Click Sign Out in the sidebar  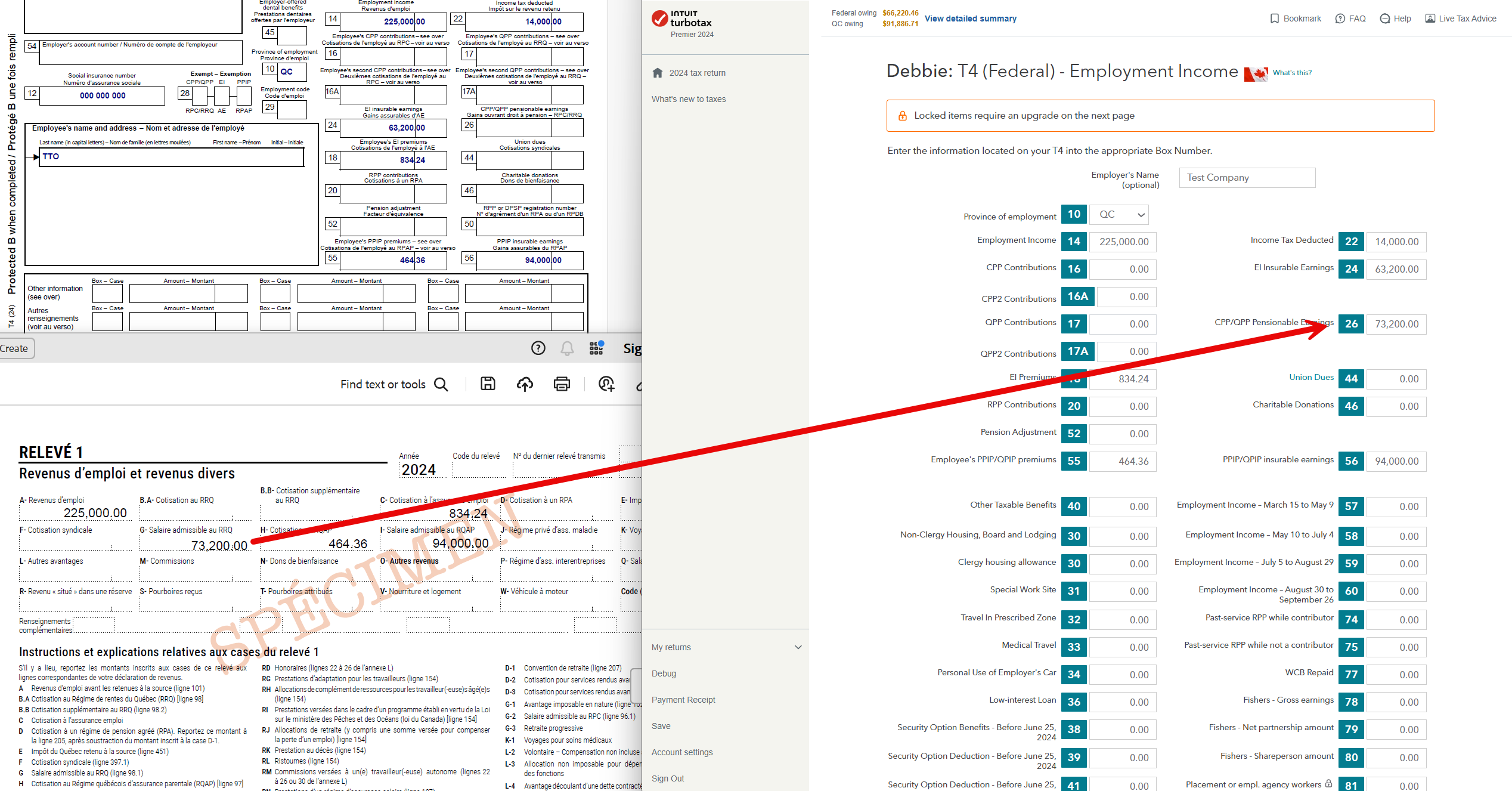(668, 778)
